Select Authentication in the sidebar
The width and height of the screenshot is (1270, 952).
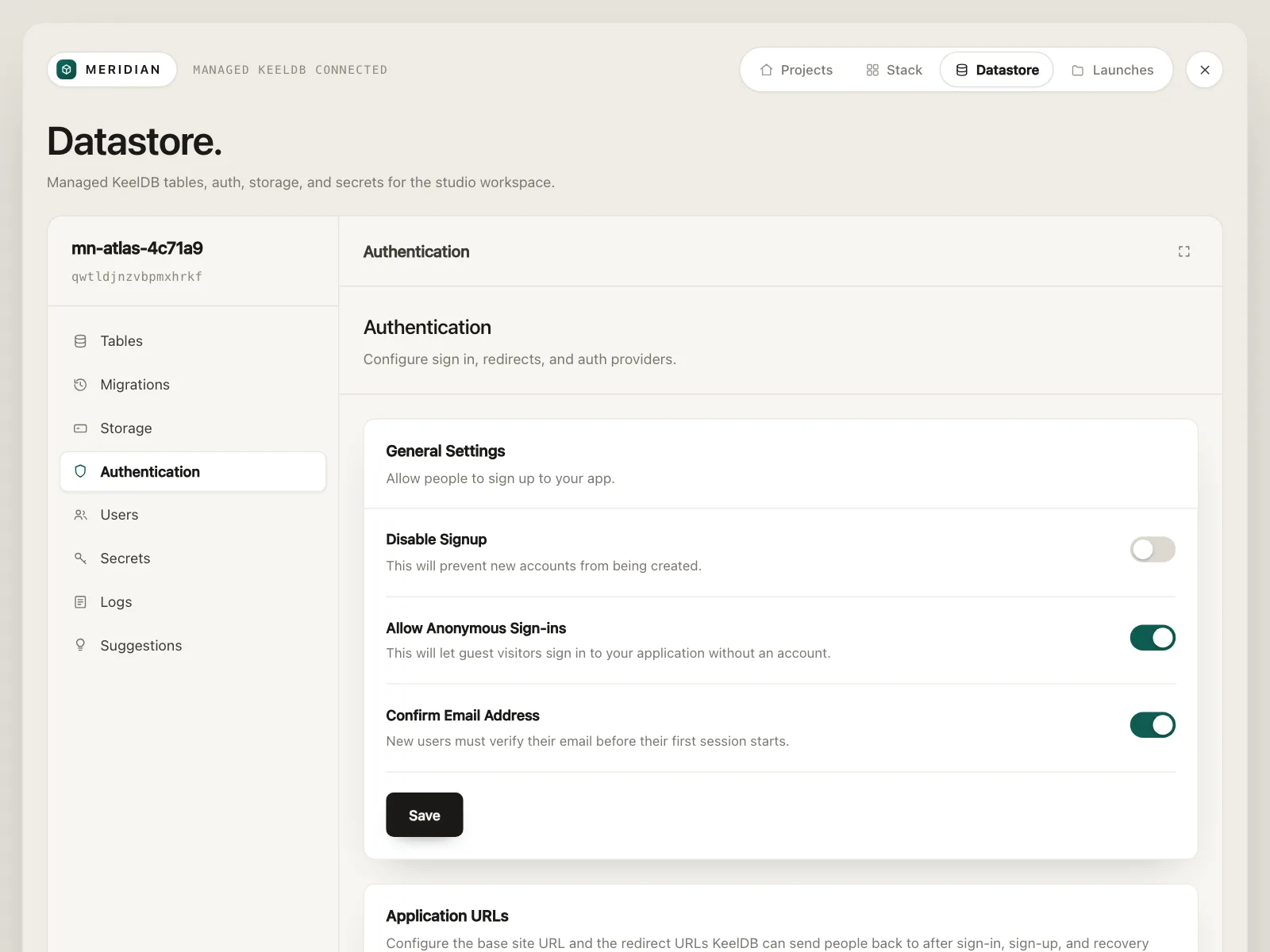click(193, 472)
